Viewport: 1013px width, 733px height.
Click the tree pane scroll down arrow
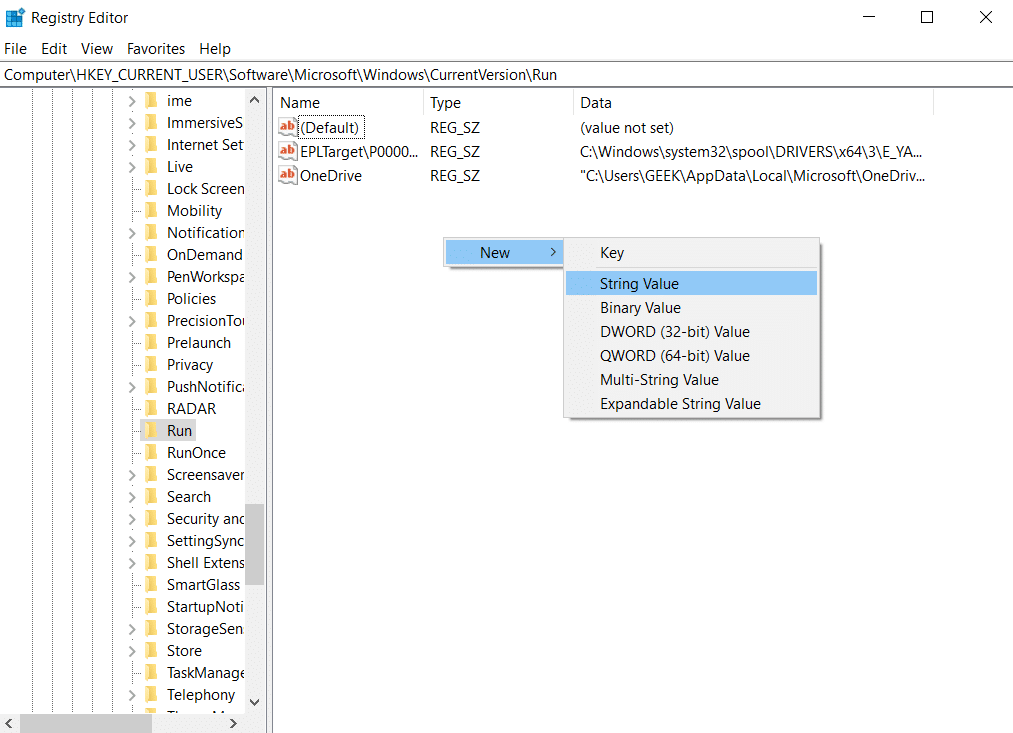click(255, 702)
